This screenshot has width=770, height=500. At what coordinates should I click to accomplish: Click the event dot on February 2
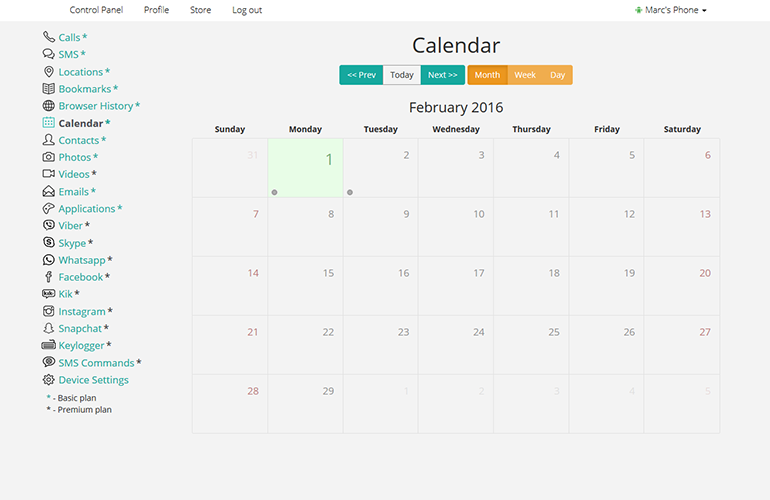click(350, 193)
